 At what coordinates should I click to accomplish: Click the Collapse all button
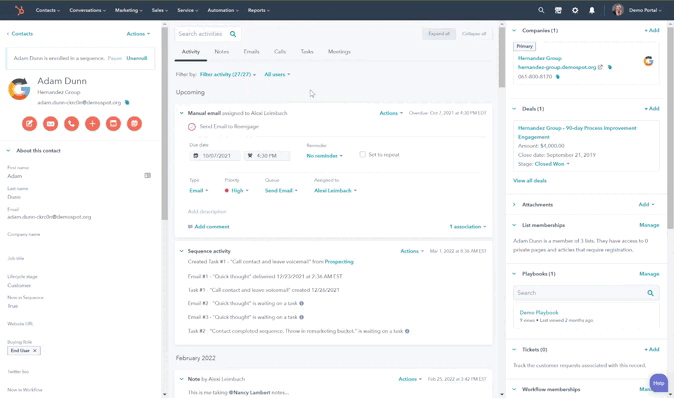[474, 34]
